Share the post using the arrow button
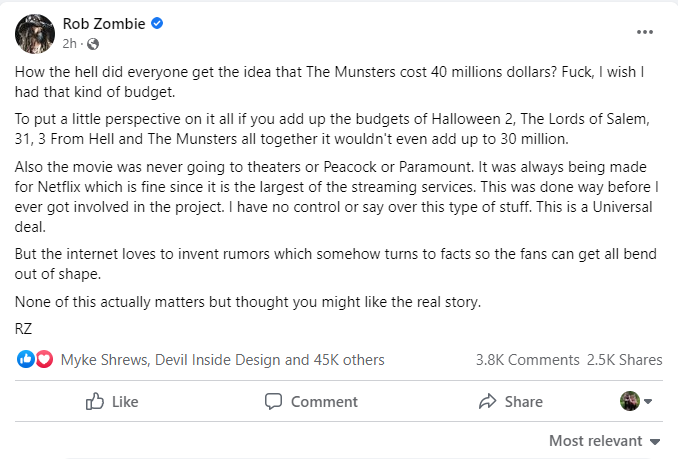 (x=510, y=402)
